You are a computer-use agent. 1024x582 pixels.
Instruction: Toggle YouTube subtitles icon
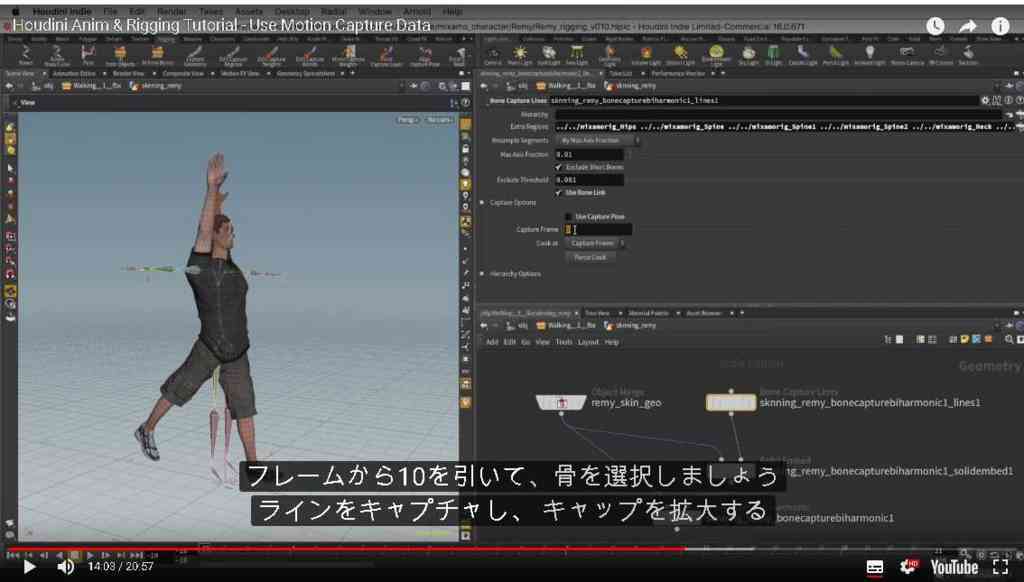(x=874, y=567)
